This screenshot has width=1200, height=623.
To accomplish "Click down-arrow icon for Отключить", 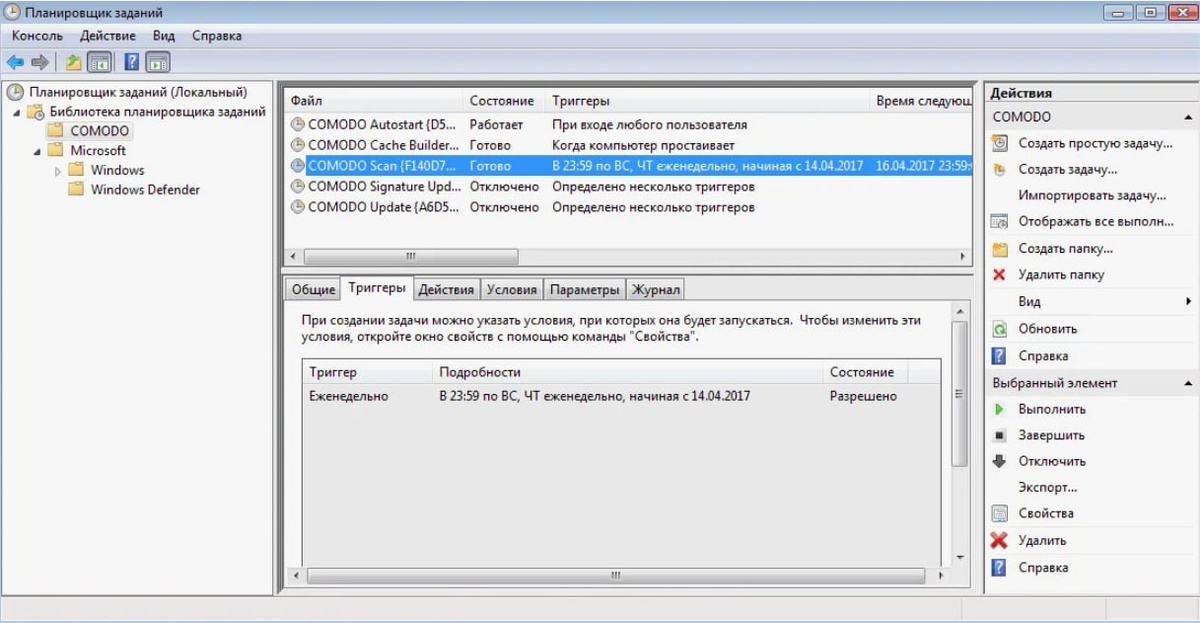I will [x=999, y=462].
